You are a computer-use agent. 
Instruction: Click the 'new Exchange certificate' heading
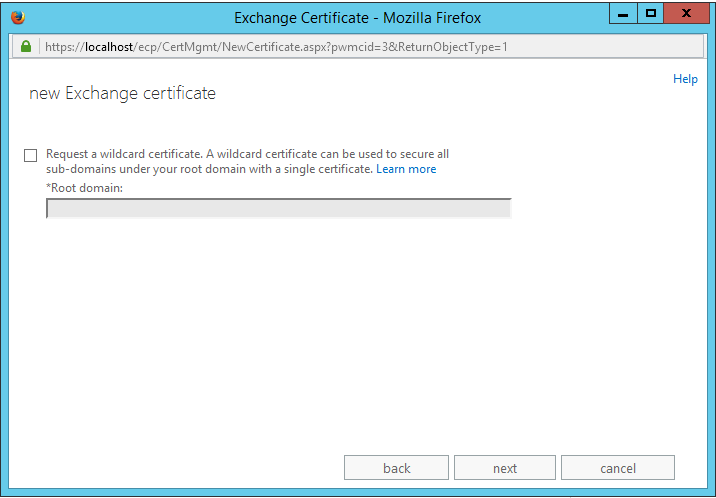[122, 93]
